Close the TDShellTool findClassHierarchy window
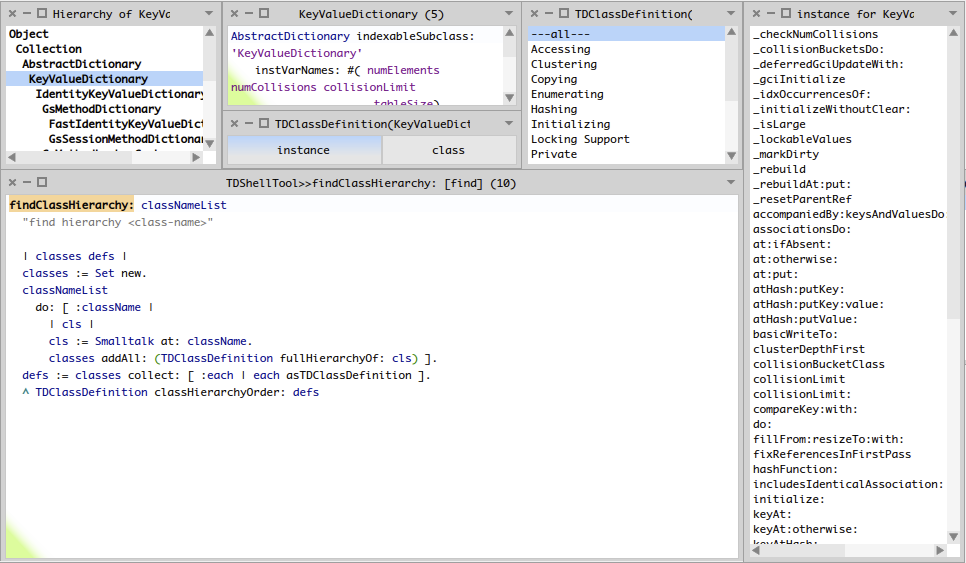This screenshot has width=966, height=563. (12, 182)
